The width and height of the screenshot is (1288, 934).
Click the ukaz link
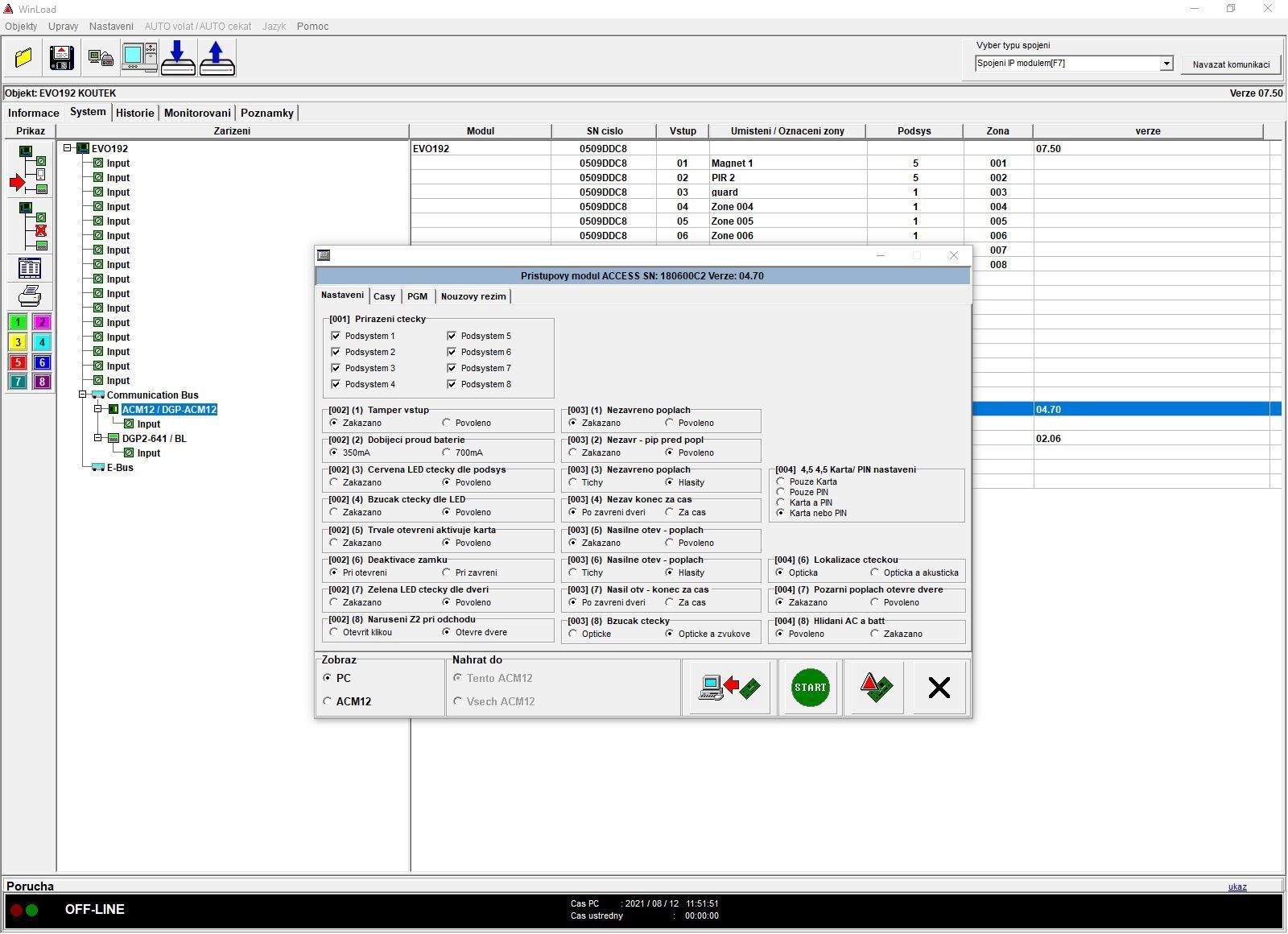(1237, 886)
